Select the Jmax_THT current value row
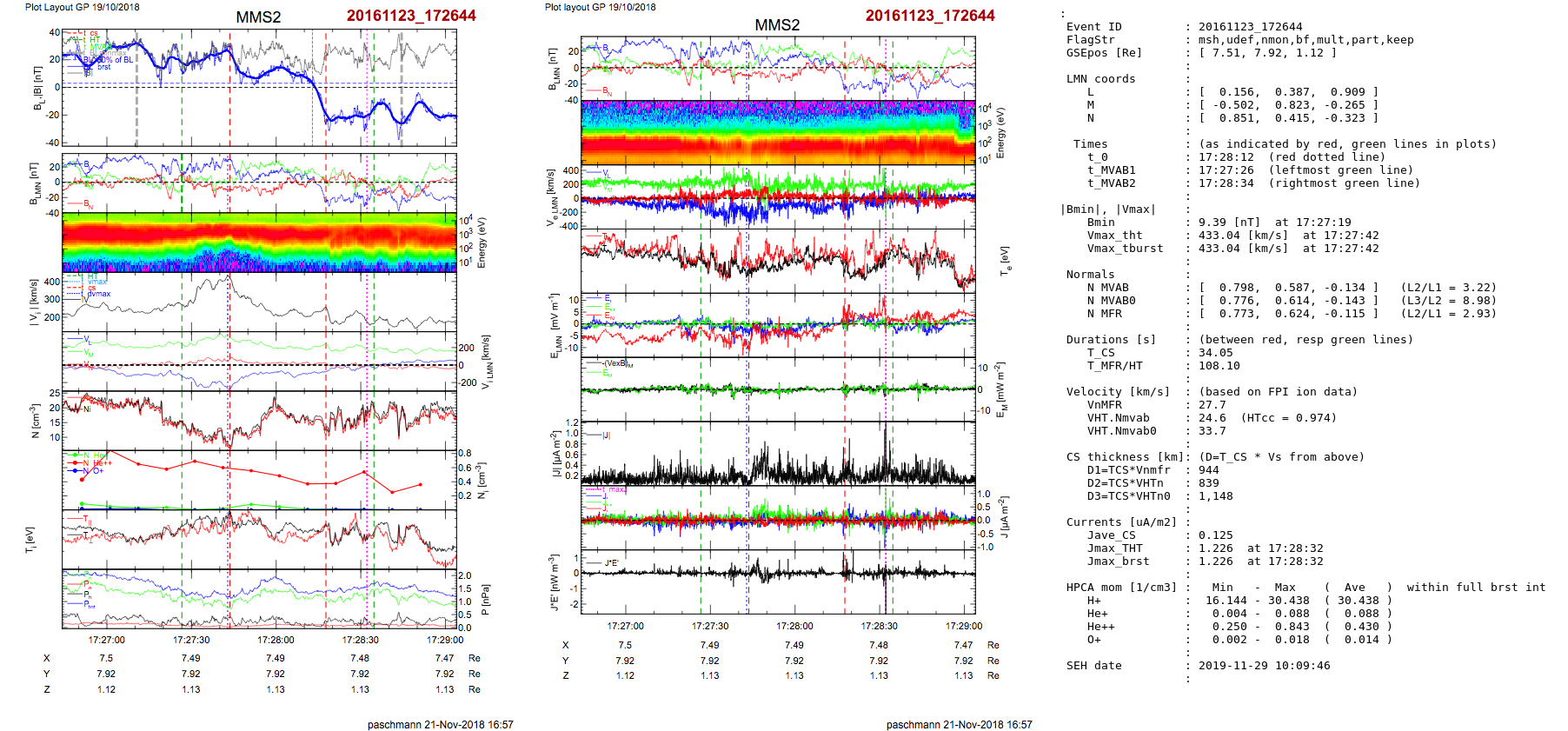The image size is (1568, 731). tap(1260, 548)
